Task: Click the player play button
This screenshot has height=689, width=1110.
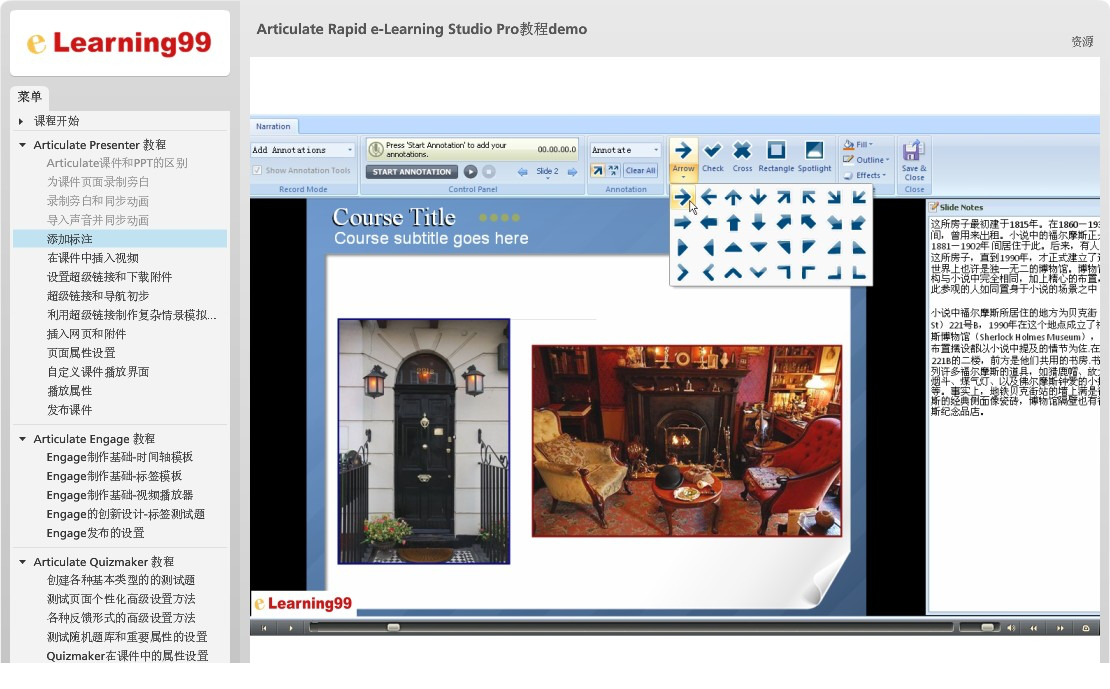Action: (x=290, y=628)
